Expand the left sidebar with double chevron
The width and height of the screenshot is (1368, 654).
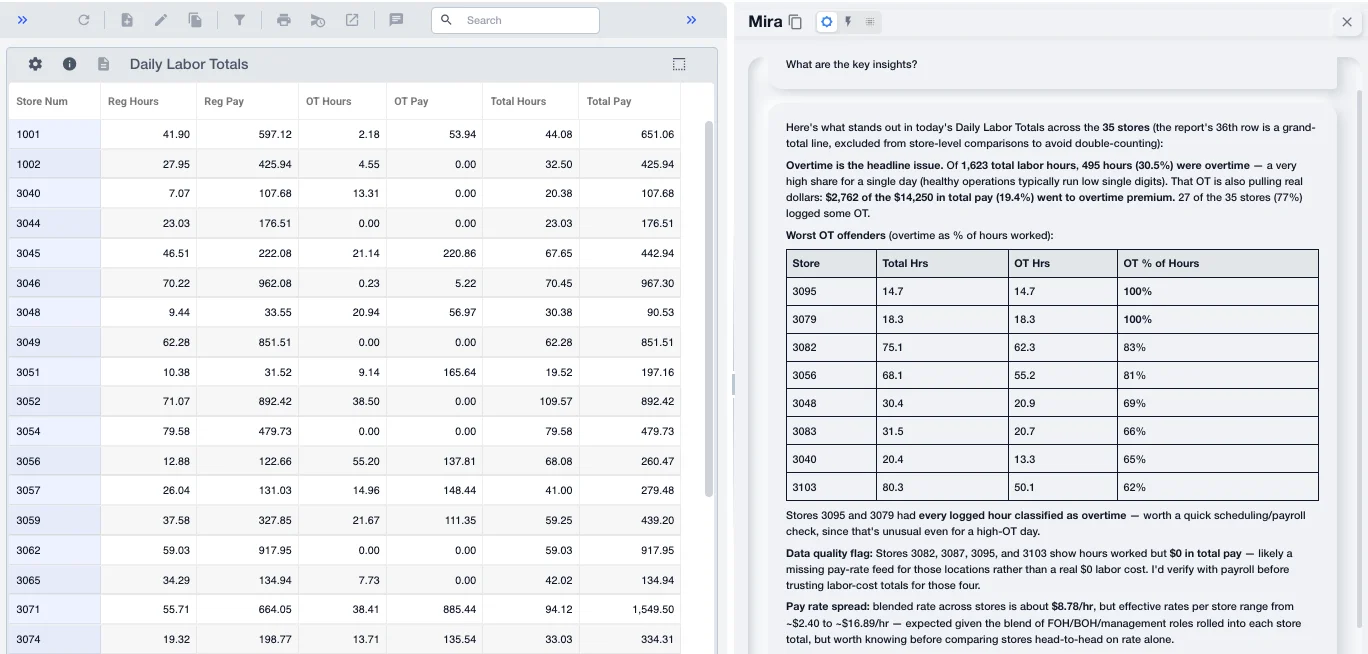click(x=22, y=20)
